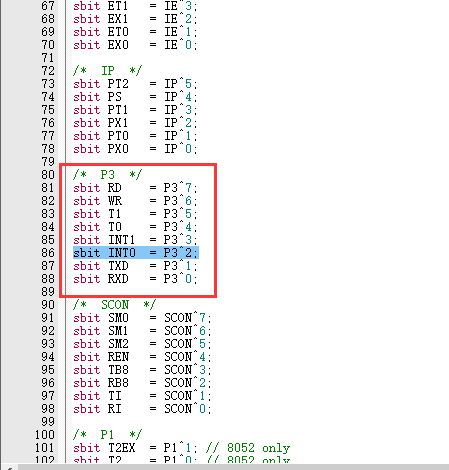Click the 'sbit PS = IP^4;' line
The height and width of the screenshot is (470, 449).
point(135,97)
